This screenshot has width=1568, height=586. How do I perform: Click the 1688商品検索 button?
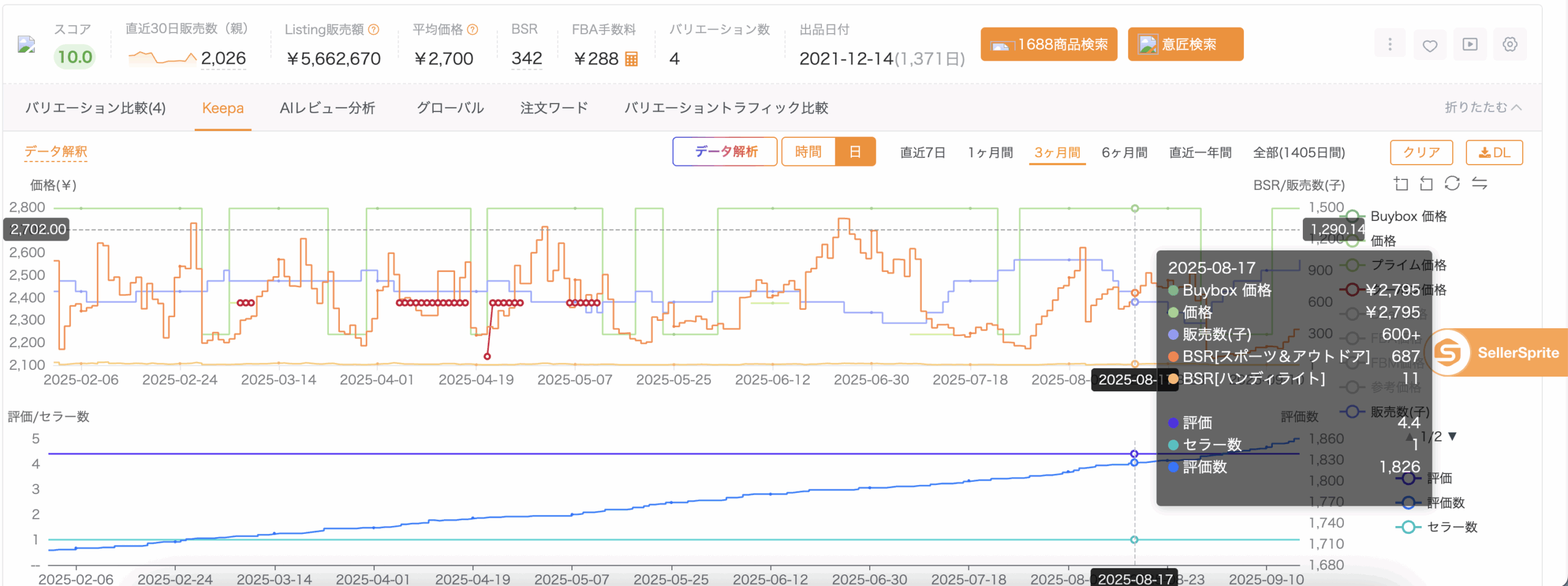click(x=1049, y=45)
